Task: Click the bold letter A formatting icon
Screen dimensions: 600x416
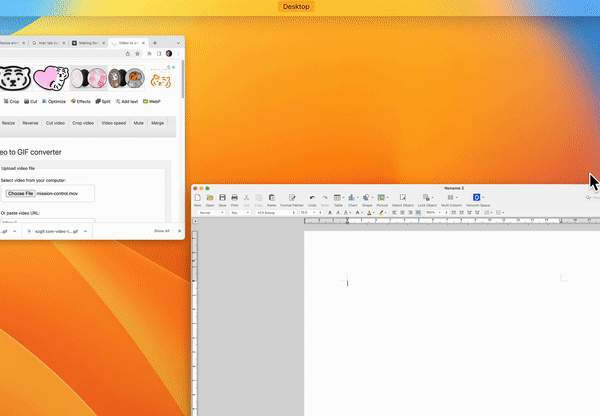Action: pos(330,212)
